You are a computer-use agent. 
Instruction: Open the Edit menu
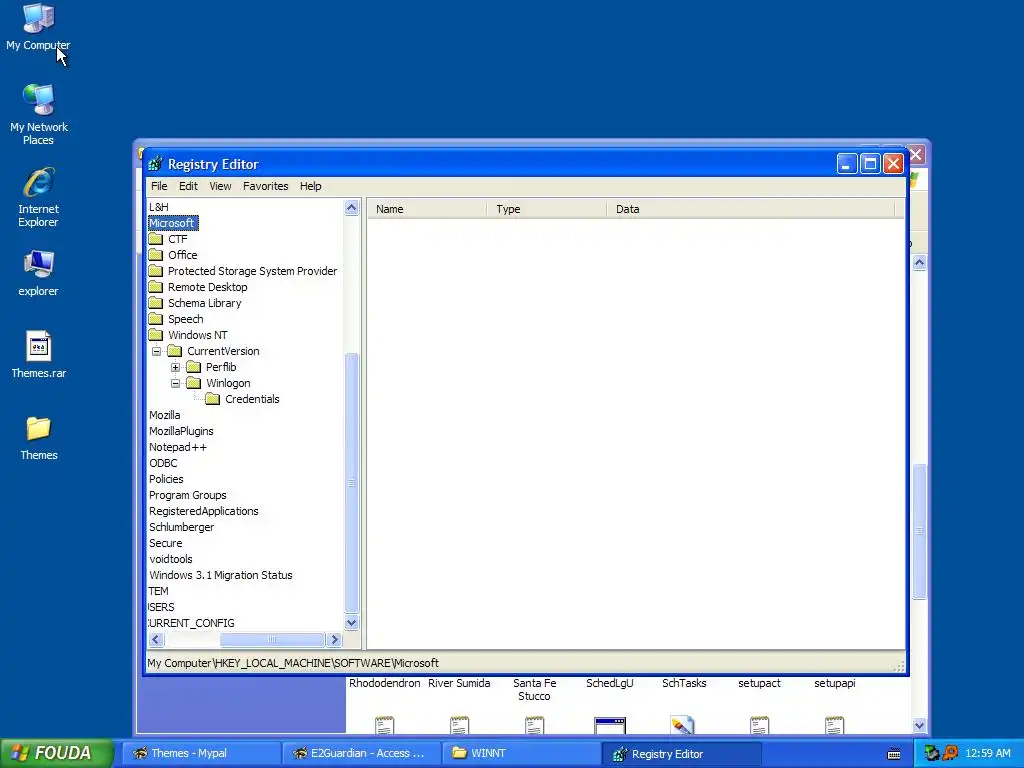pyautogui.click(x=188, y=186)
